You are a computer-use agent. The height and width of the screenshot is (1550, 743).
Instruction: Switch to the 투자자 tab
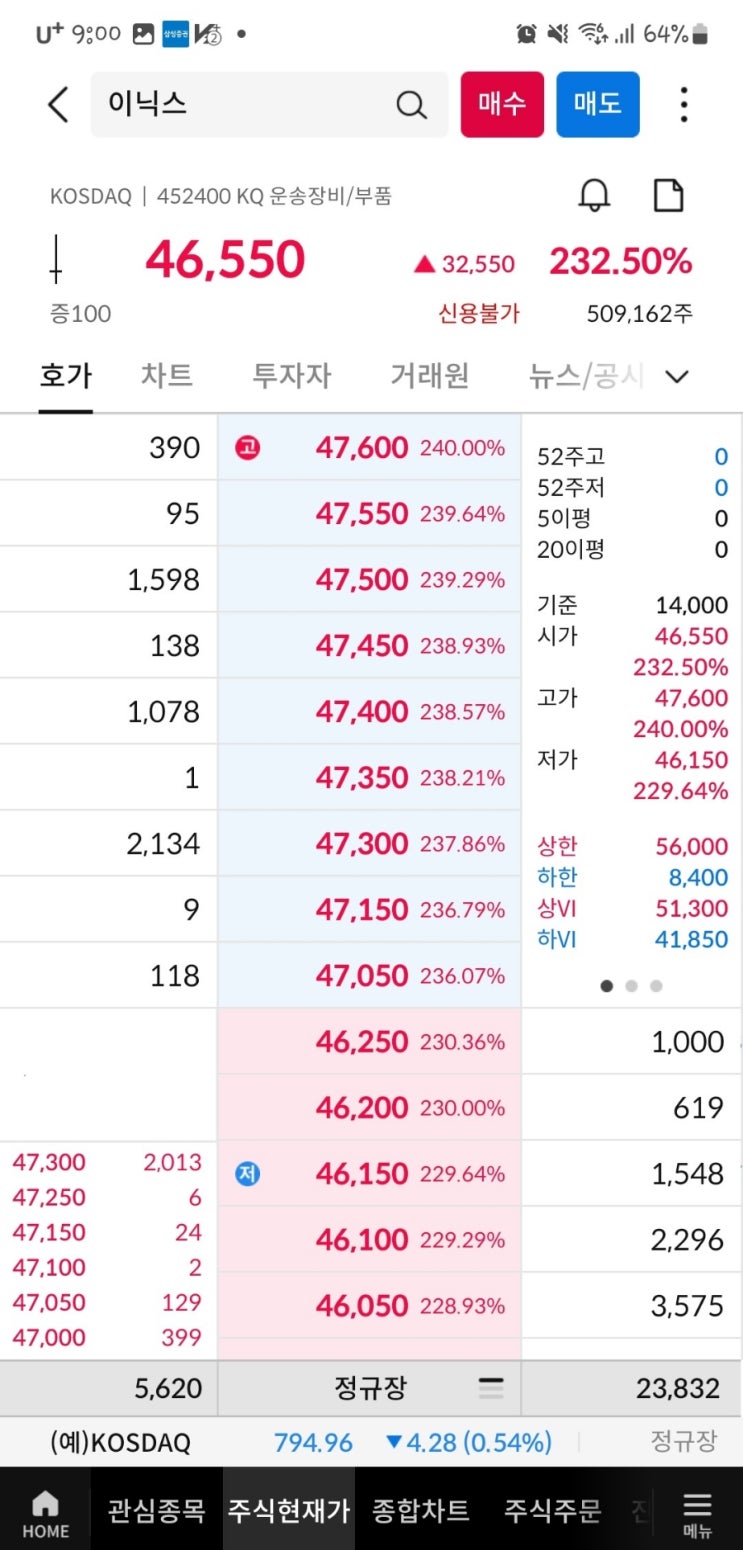(x=291, y=376)
